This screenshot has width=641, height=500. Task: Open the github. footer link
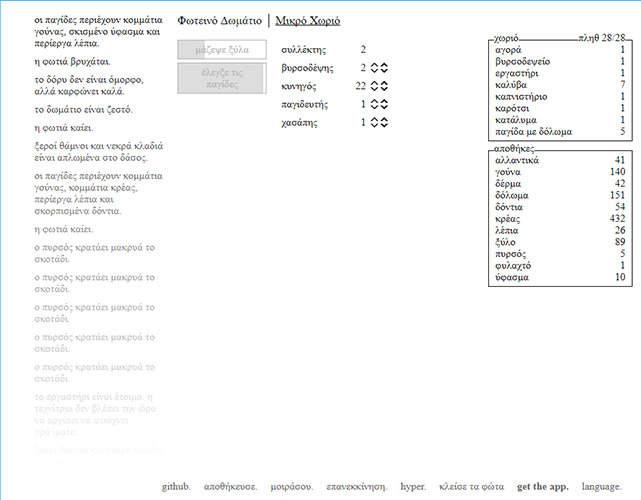[x=176, y=487]
